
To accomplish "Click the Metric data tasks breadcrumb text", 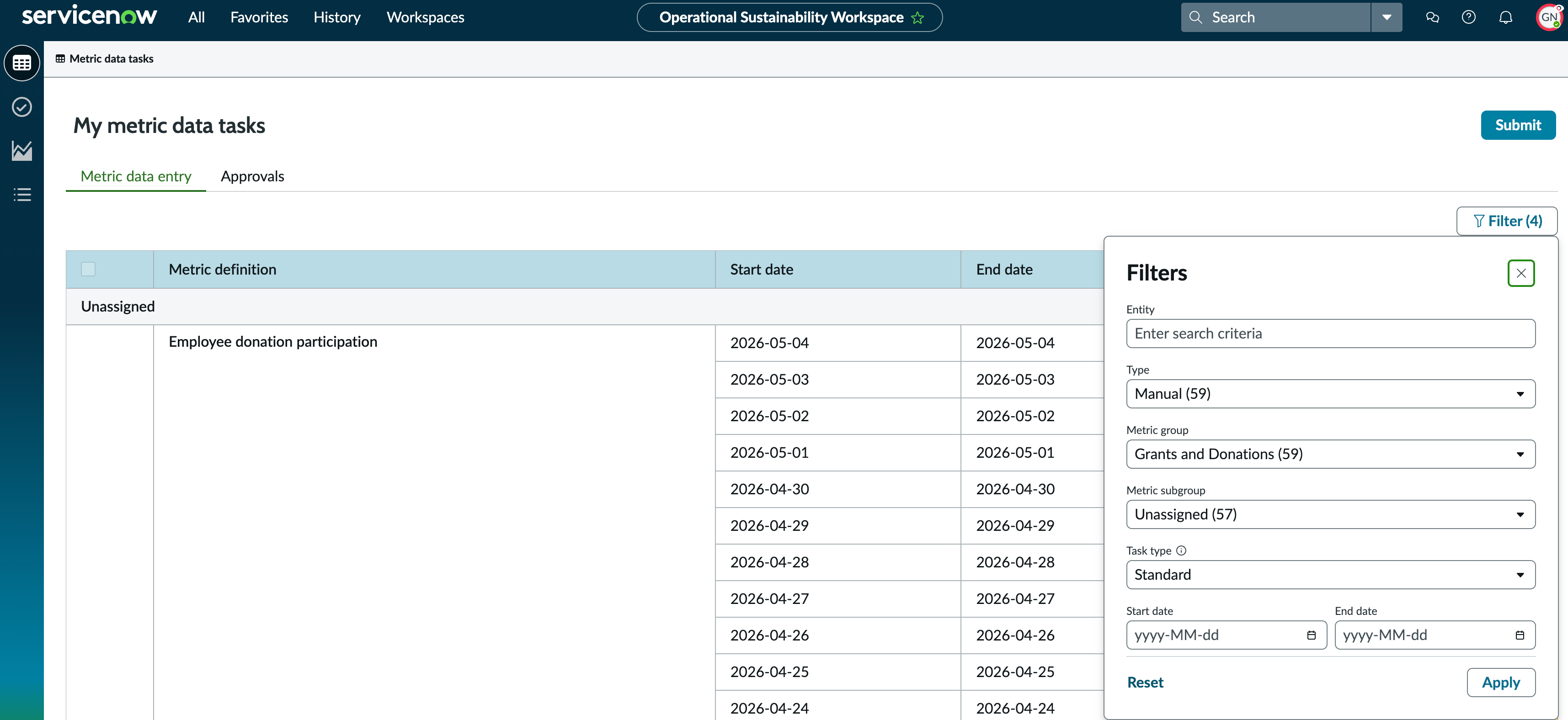I will [112, 59].
